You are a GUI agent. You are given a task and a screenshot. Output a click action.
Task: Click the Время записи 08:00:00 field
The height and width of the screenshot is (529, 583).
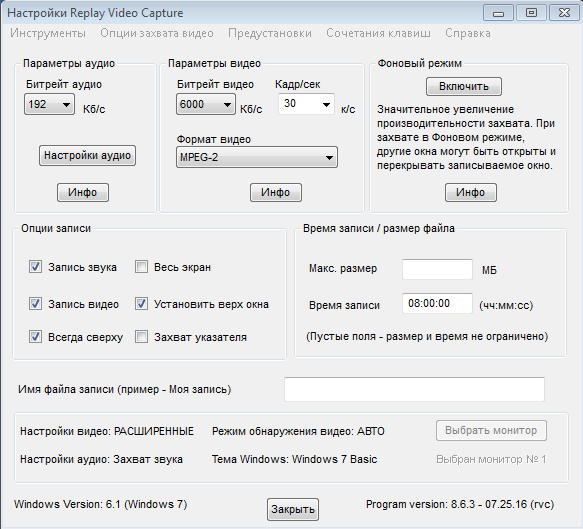click(x=437, y=303)
